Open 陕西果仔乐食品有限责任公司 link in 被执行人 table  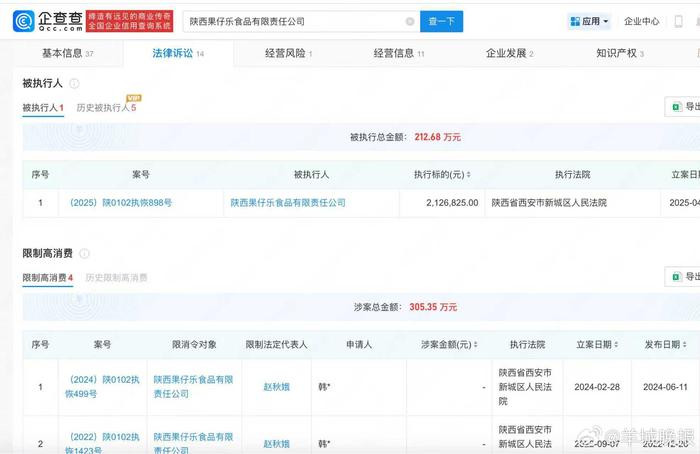[288, 203]
